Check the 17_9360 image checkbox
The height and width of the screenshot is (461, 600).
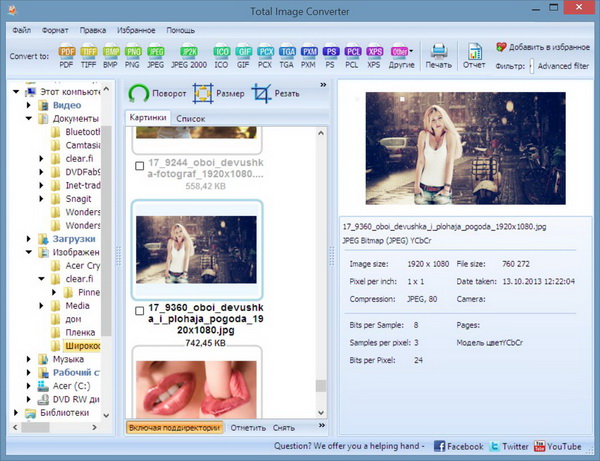(139, 311)
